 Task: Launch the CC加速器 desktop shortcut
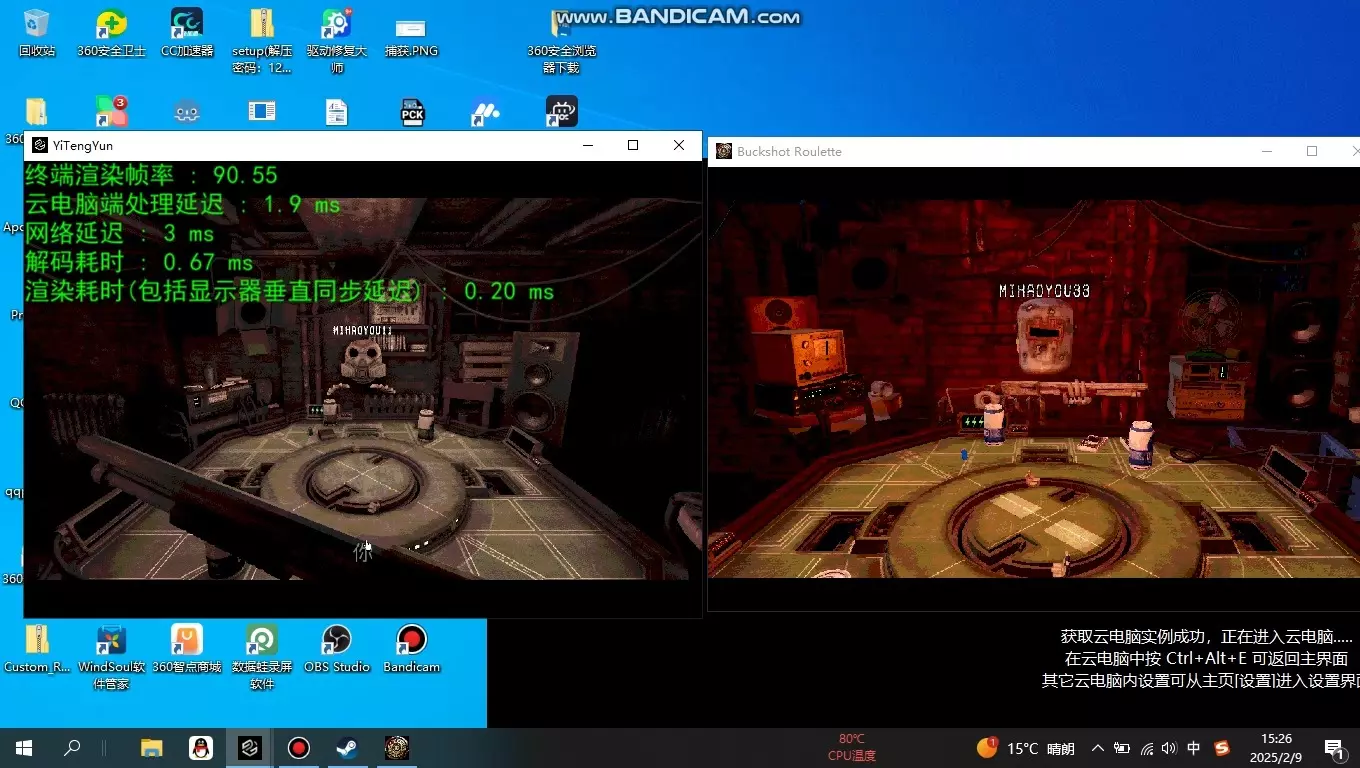point(187,33)
